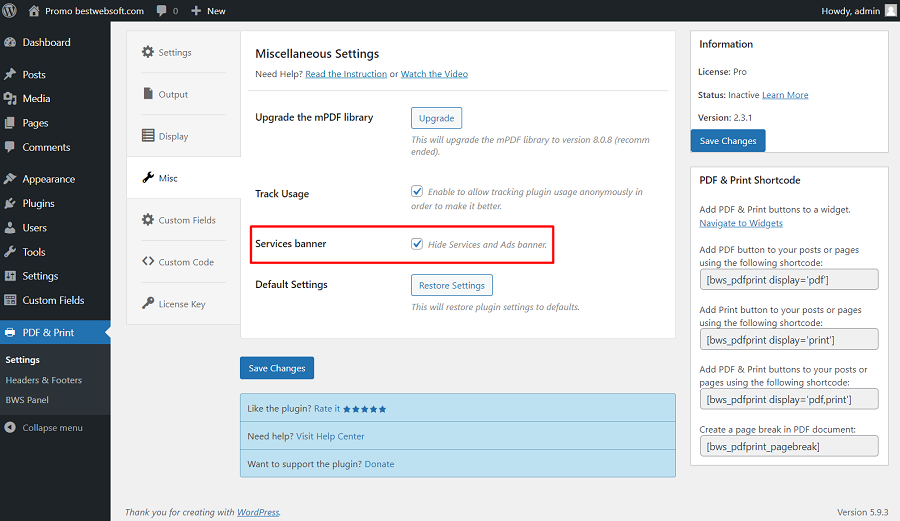Click the Promo bestwebsoft.com site name
Screen dimensions: 900x521
point(94,11)
